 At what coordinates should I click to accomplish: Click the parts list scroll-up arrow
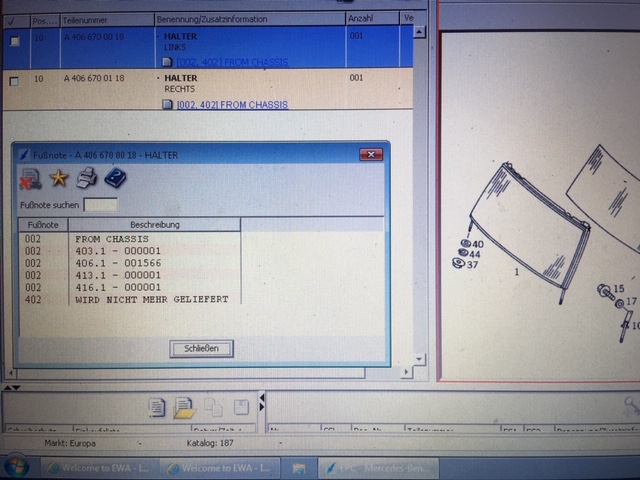[419, 32]
